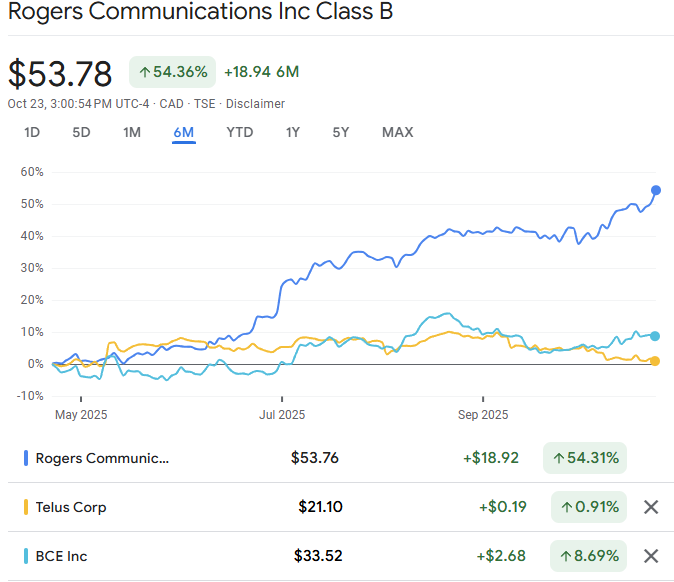Viewport: 674px width, 582px height.
Task: Select the 6M time range tab
Action: (184, 132)
